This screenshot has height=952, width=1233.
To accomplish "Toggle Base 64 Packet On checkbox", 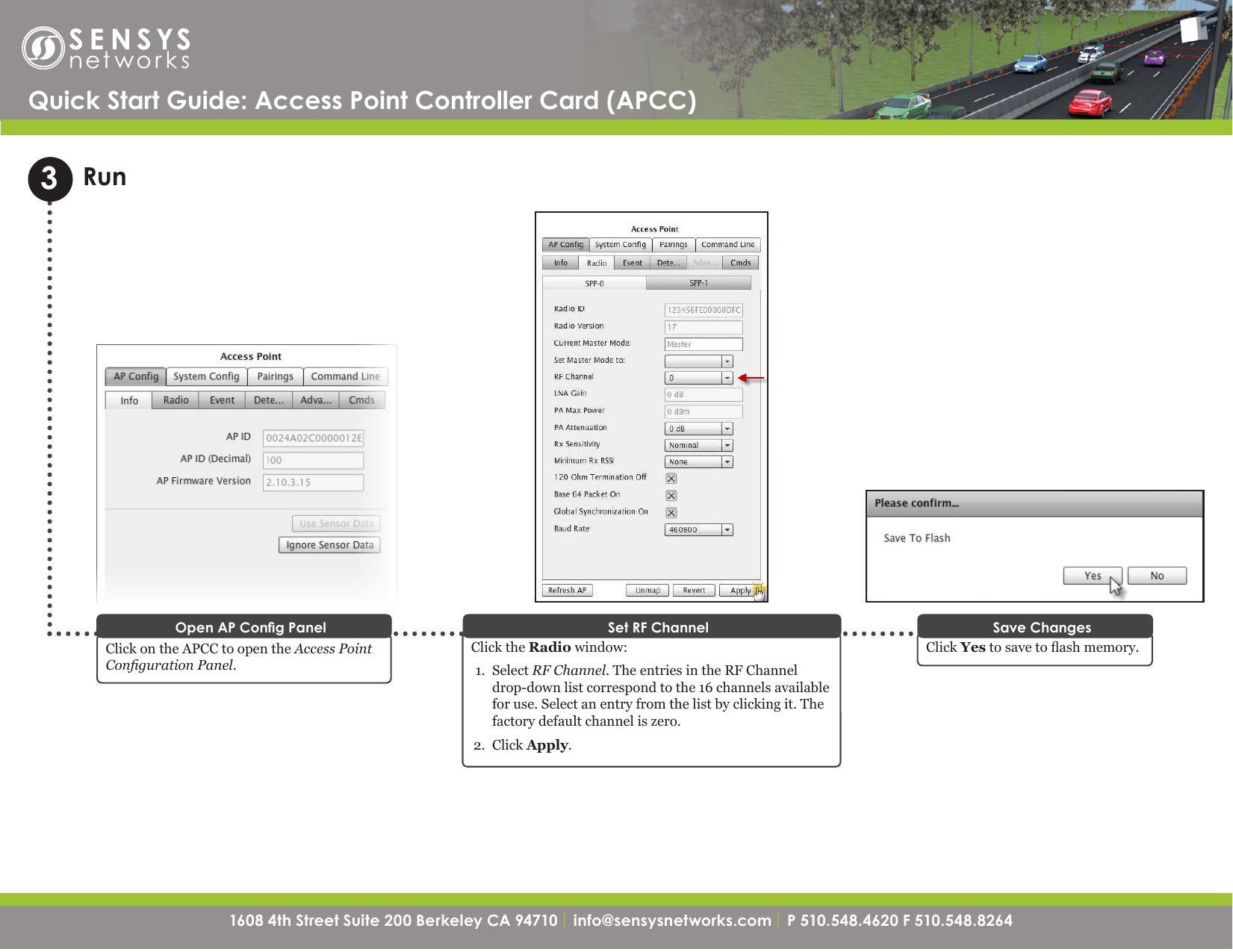I will tap(671, 496).
